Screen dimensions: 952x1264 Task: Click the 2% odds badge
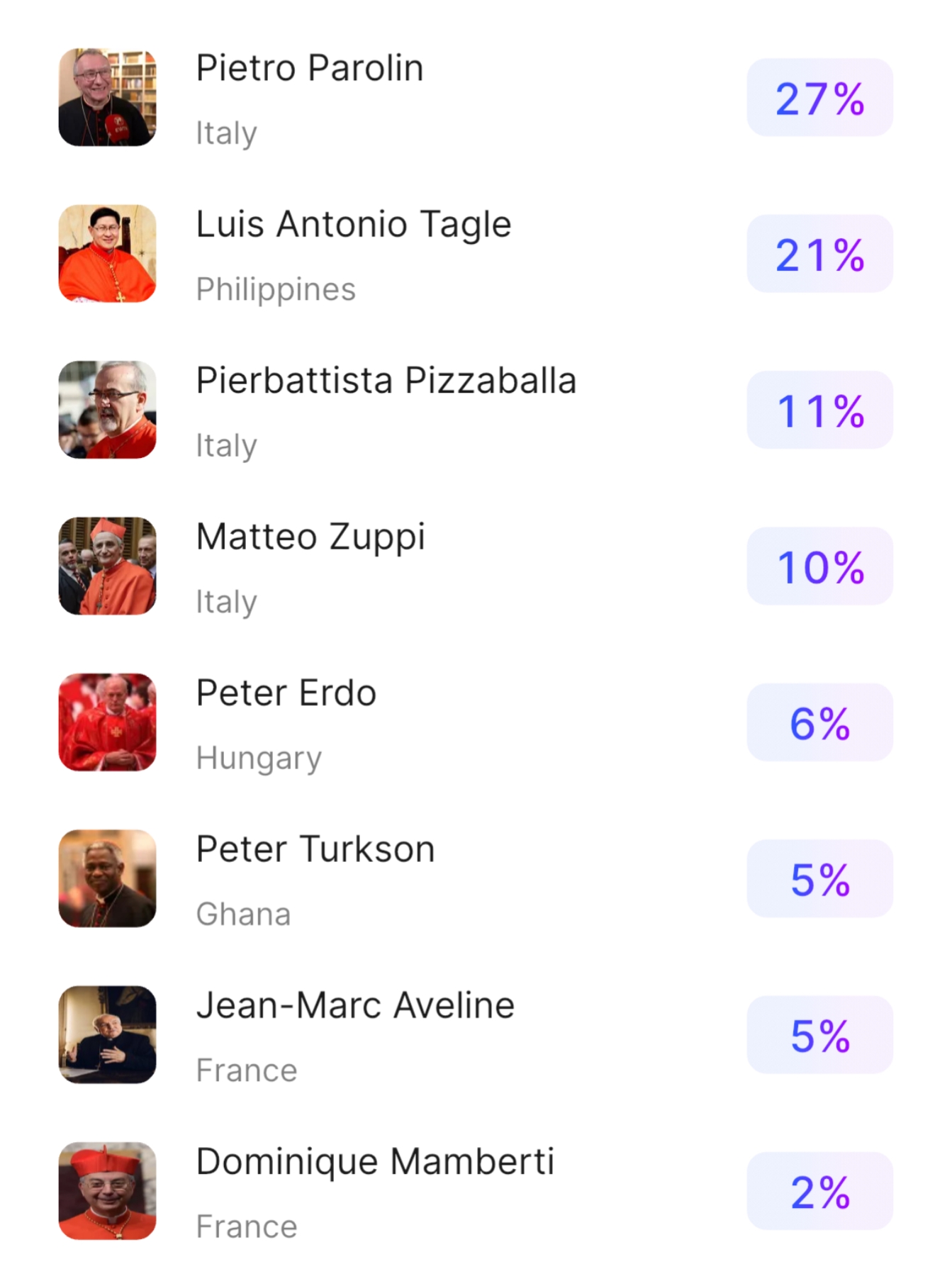(819, 1192)
